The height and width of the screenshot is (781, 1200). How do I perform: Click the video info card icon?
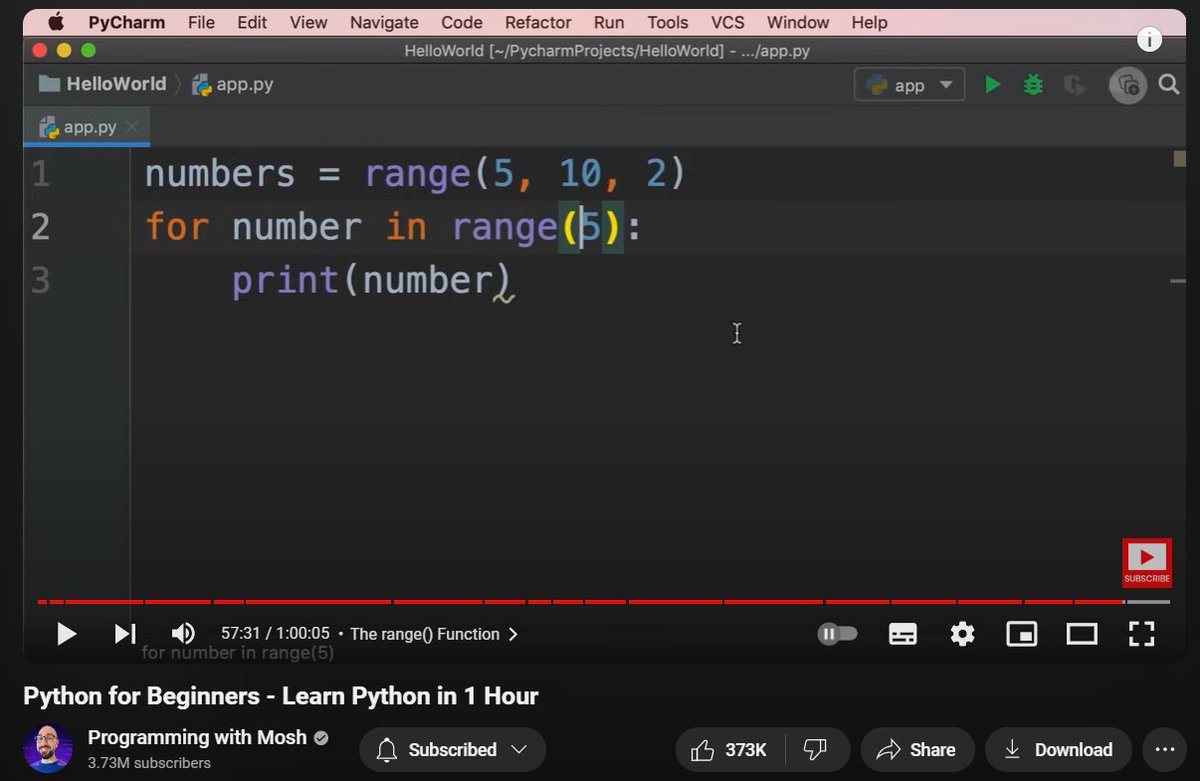pos(1149,39)
